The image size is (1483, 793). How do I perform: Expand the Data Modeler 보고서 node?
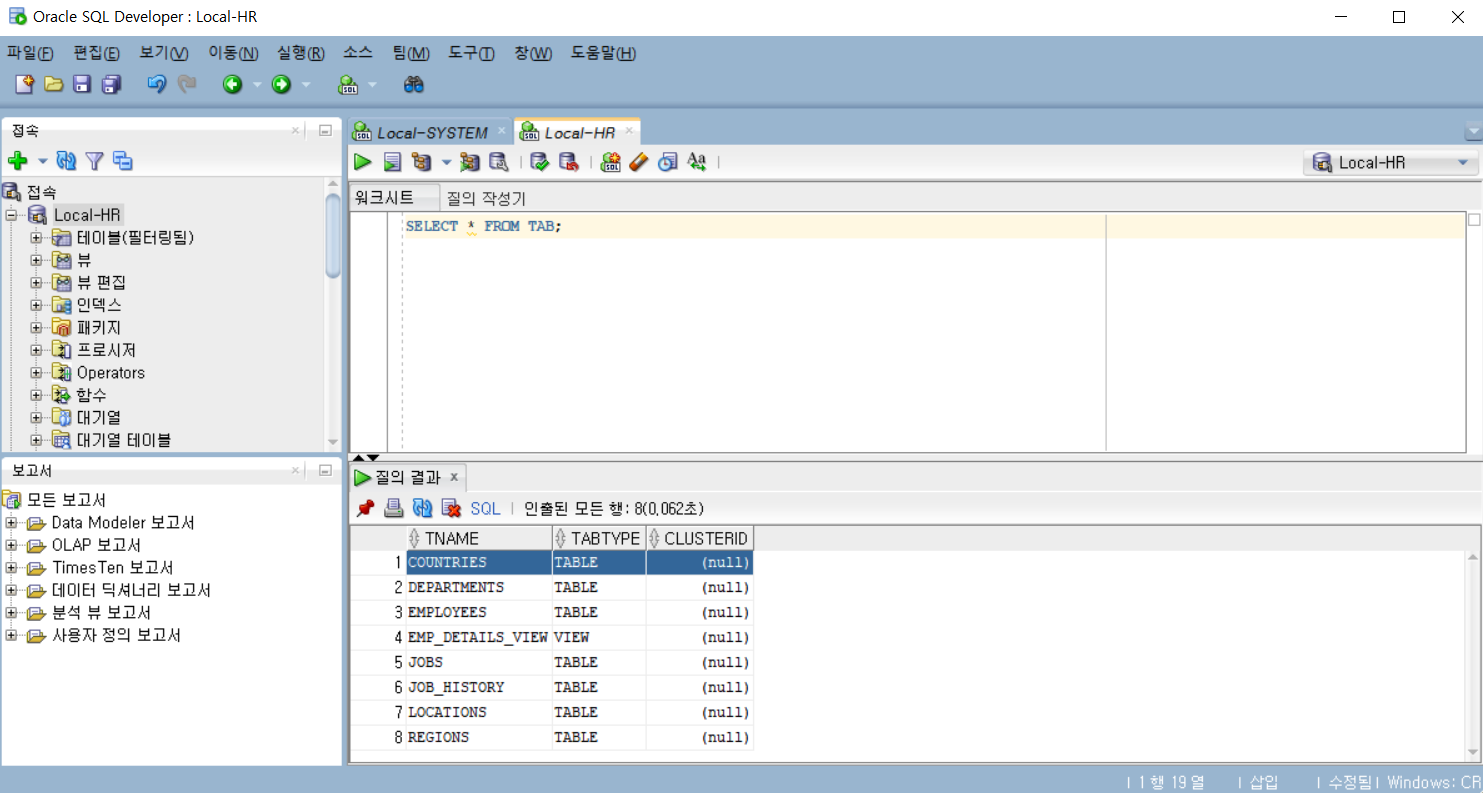click(11, 522)
